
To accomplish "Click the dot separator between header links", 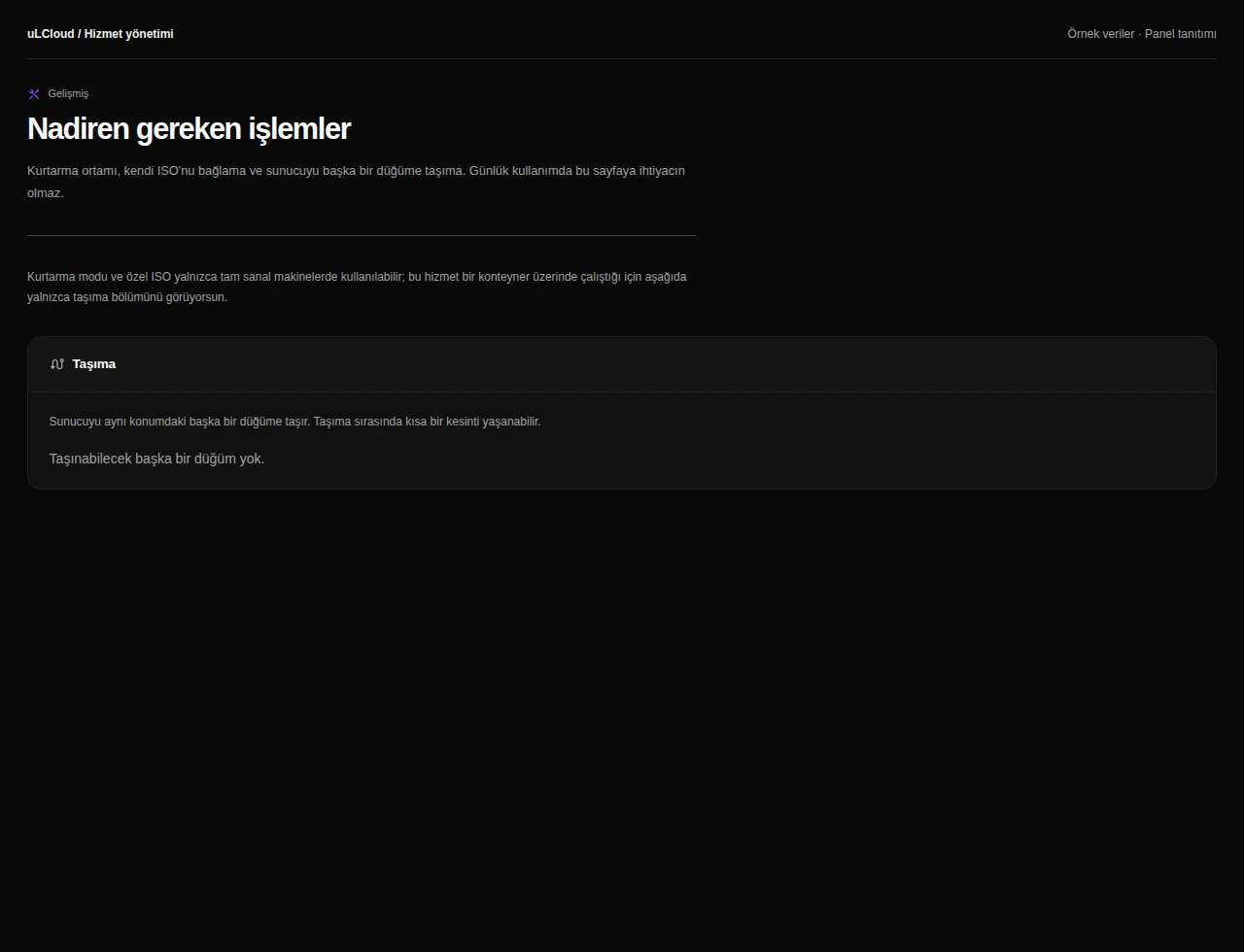I will click(1139, 34).
